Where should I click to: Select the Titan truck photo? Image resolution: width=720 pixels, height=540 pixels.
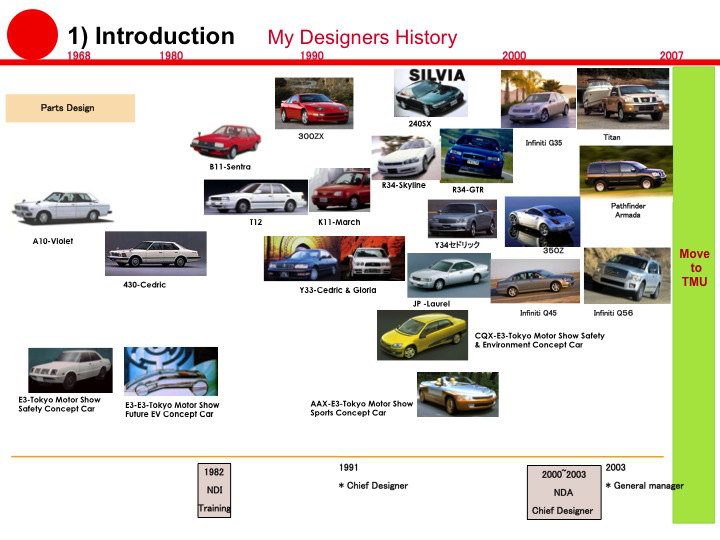623,99
